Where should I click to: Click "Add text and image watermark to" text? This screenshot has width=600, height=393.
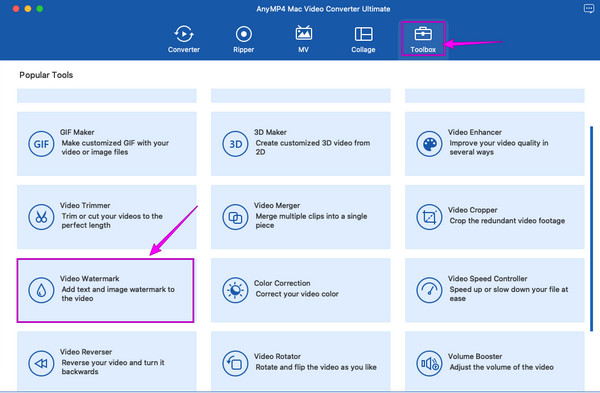118,289
